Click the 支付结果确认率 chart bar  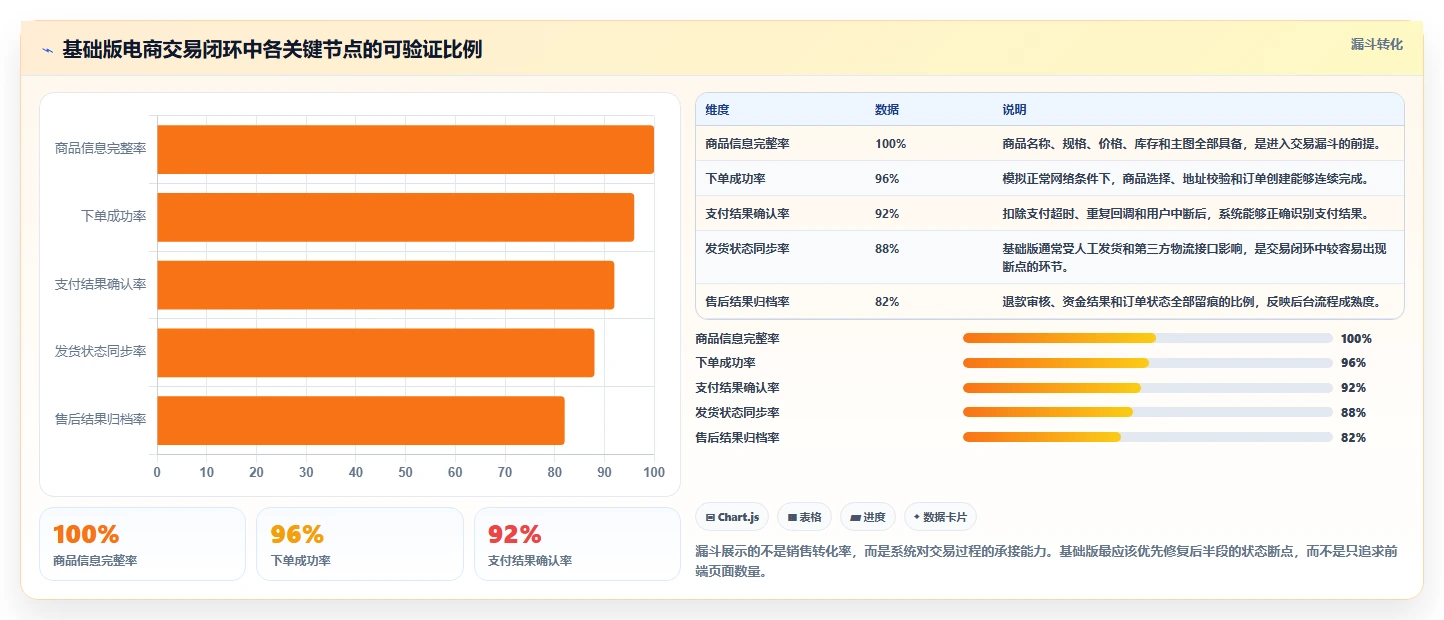point(385,284)
